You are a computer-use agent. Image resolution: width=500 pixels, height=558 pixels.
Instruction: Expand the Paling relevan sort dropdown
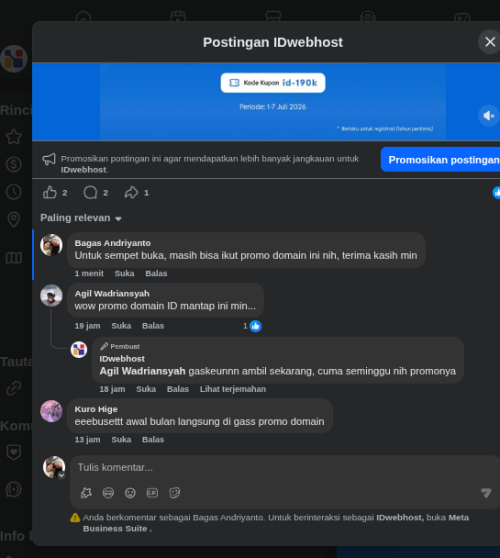81,218
